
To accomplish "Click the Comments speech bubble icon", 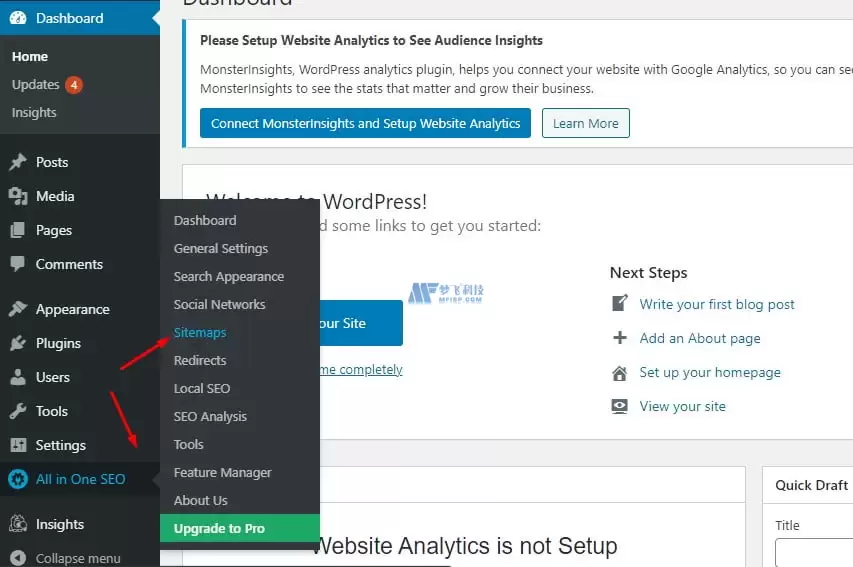I will pos(18,264).
